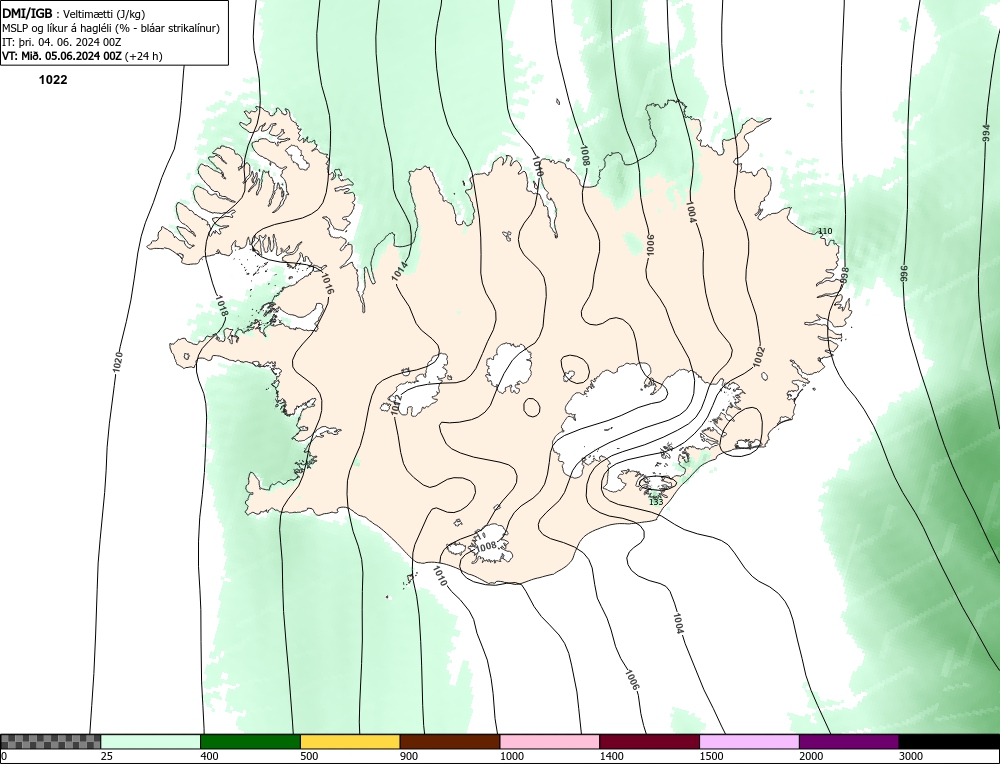Image resolution: width=1000 pixels, height=764 pixels.
Task: Click the purple 2000–3000 legend swatch
Action: coord(849,742)
